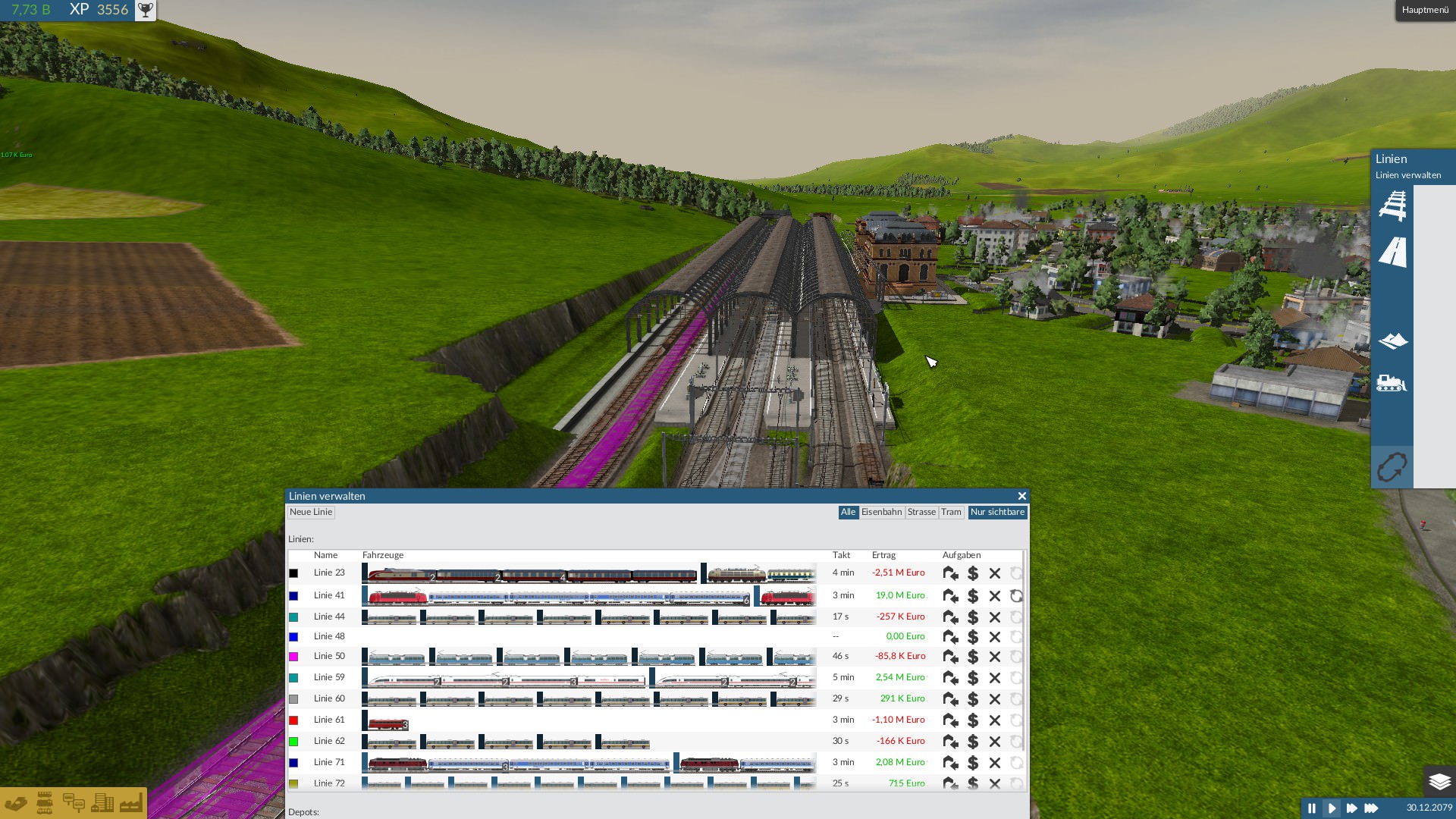Click the Ertrag column header
This screenshot has width=1456, height=819.
pyautogui.click(x=883, y=555)
